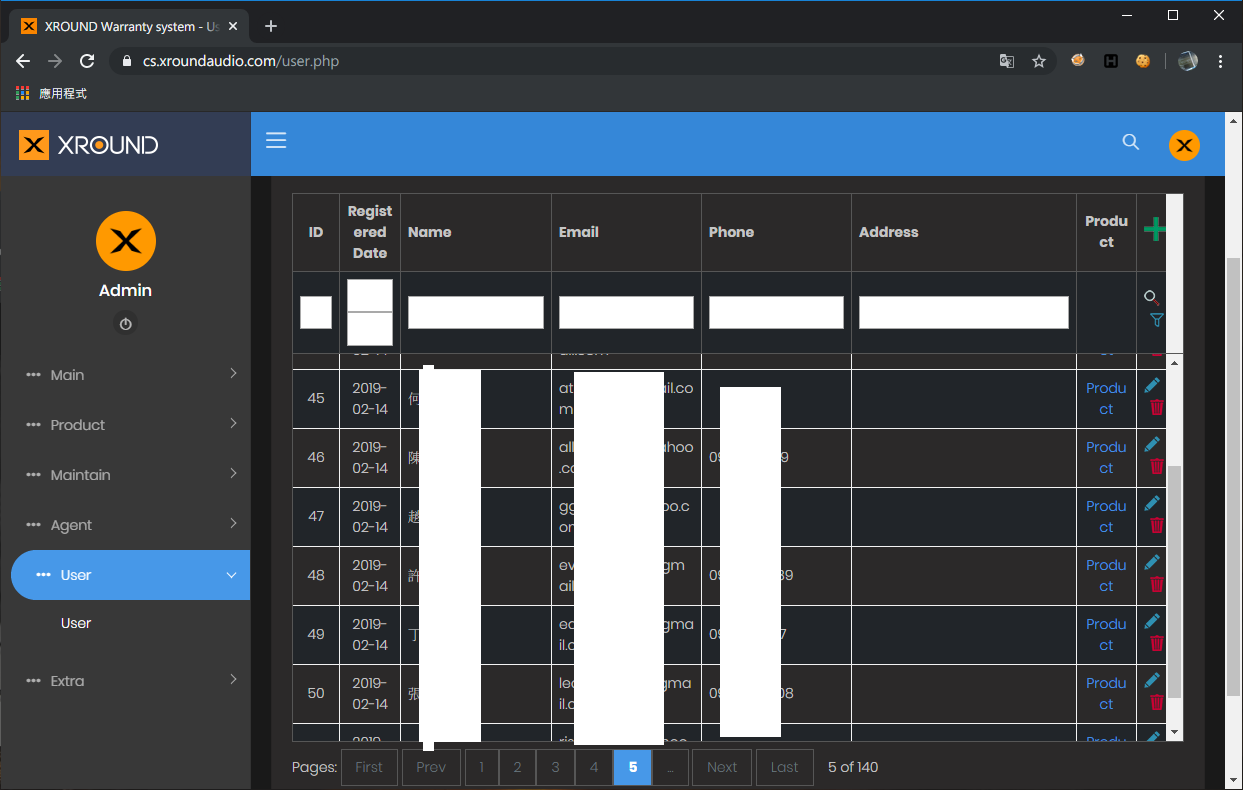Click the Email filter input field
The height and width of the screenshot is (790, 1243).
pos(626,312)
